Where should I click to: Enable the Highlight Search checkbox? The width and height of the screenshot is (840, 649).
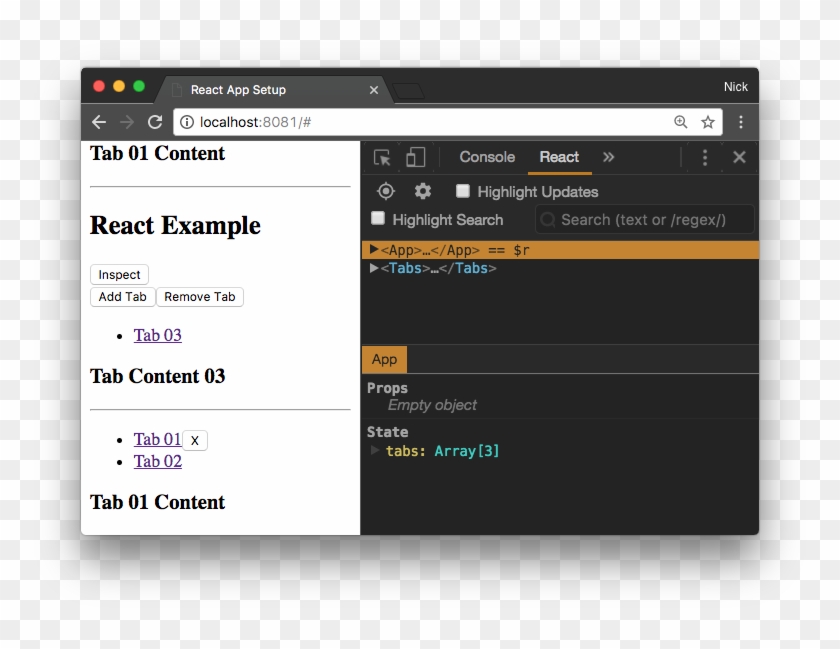(x=377, y=219)
